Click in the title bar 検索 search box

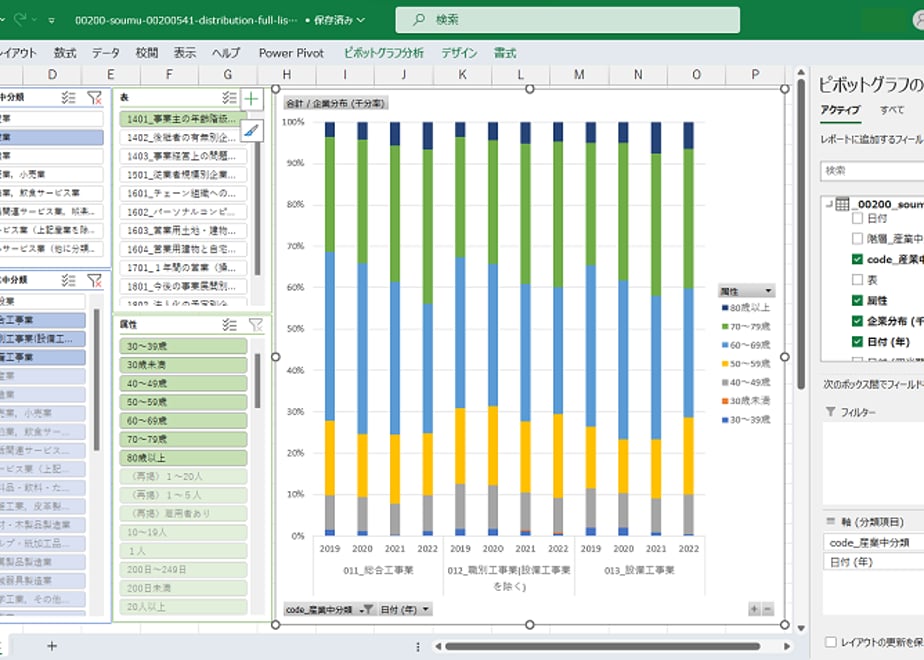click(567, 19)
